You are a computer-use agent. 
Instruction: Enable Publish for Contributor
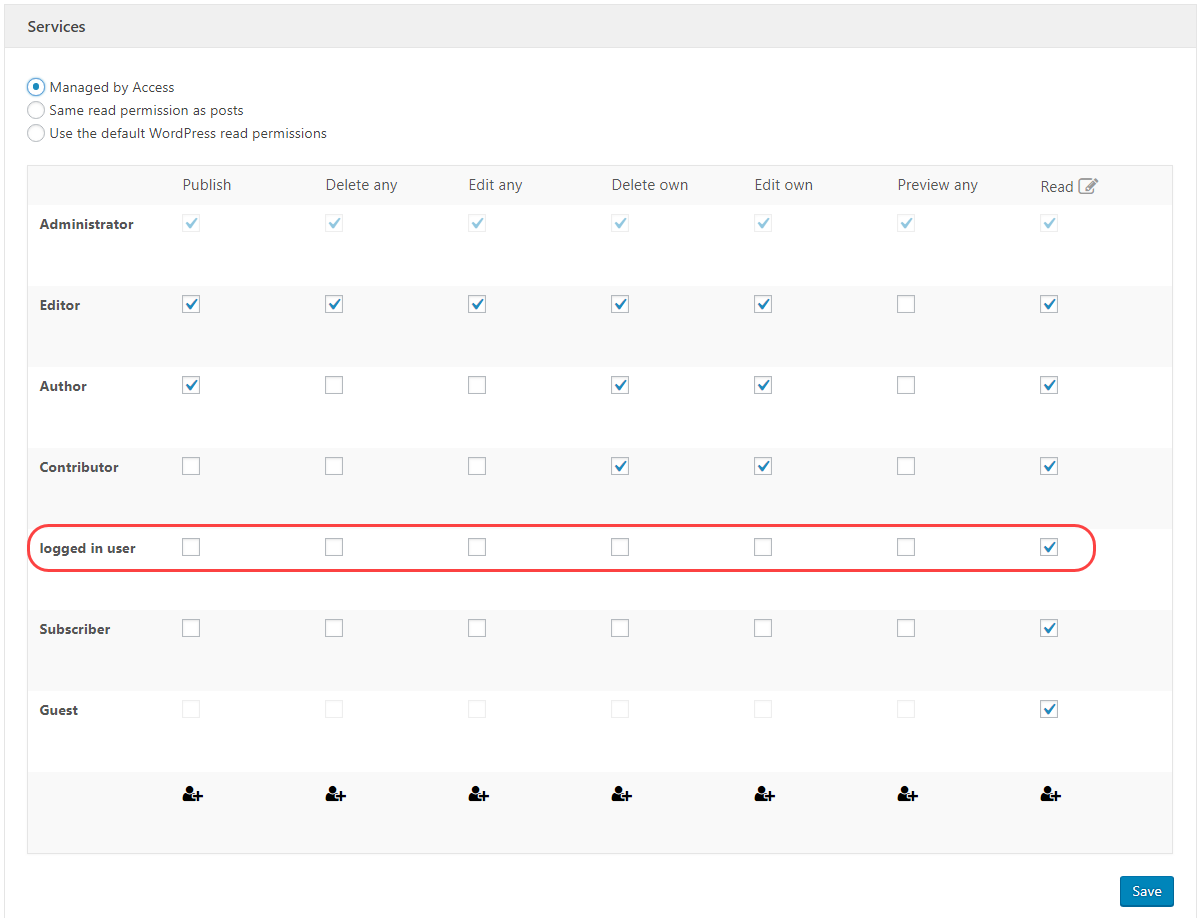(191, 466)
